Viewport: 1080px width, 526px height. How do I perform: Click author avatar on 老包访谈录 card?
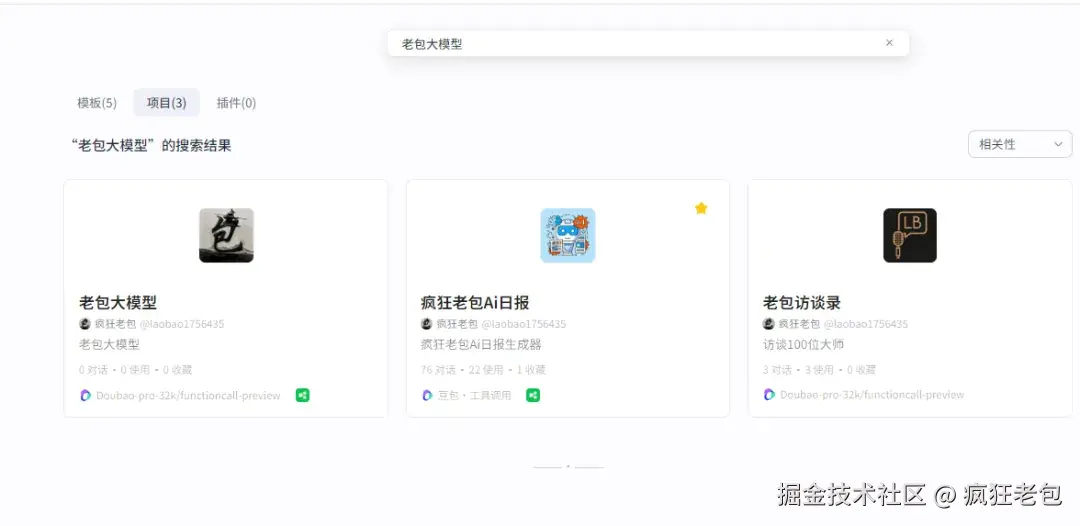(x=769, y=324)
